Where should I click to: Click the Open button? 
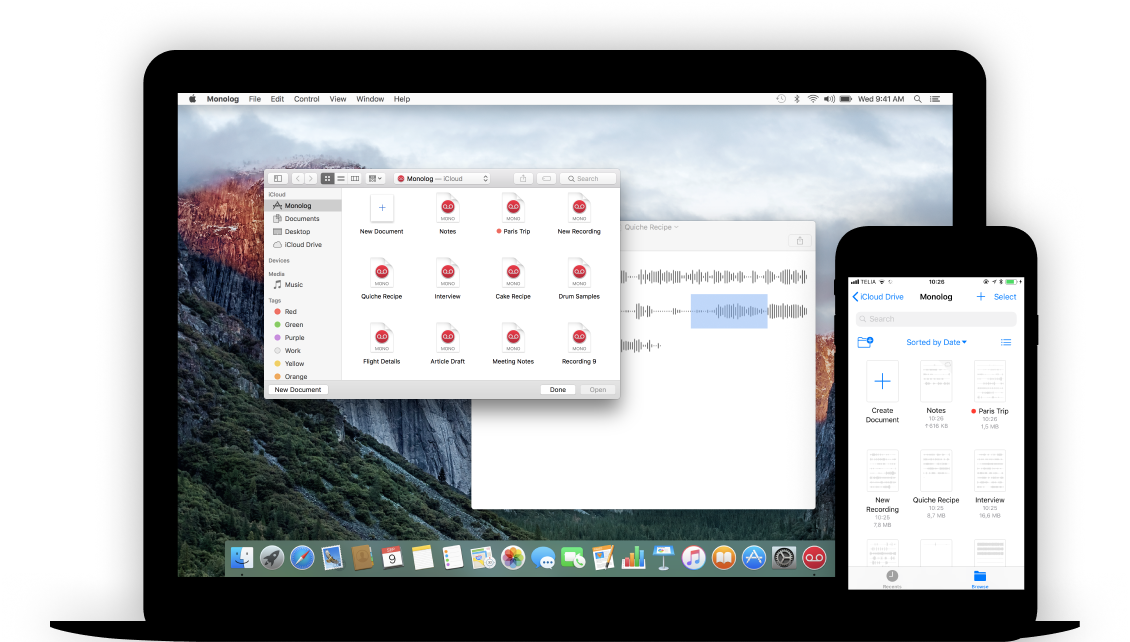597,390
